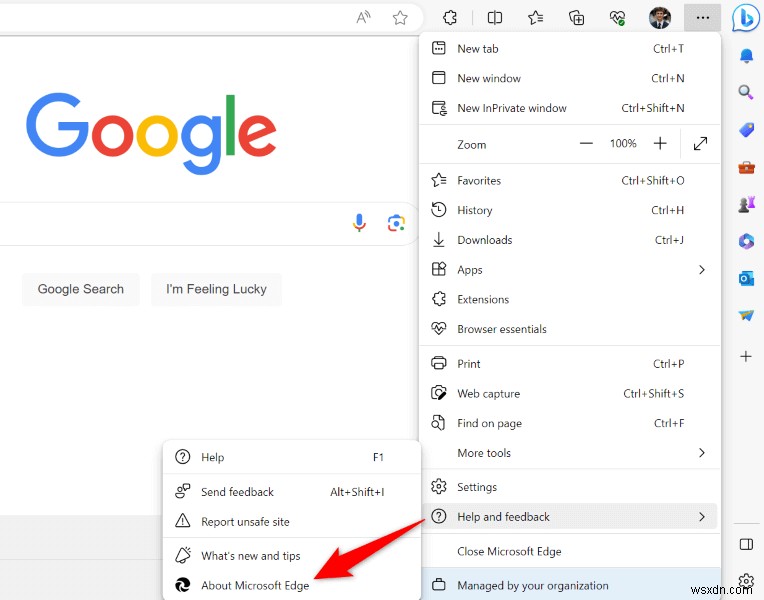Image resolution: width=764 pixels, height=600 pixels.
Task: Click the I'm Feeling Lucky button
Action: [x=216, y=290]
